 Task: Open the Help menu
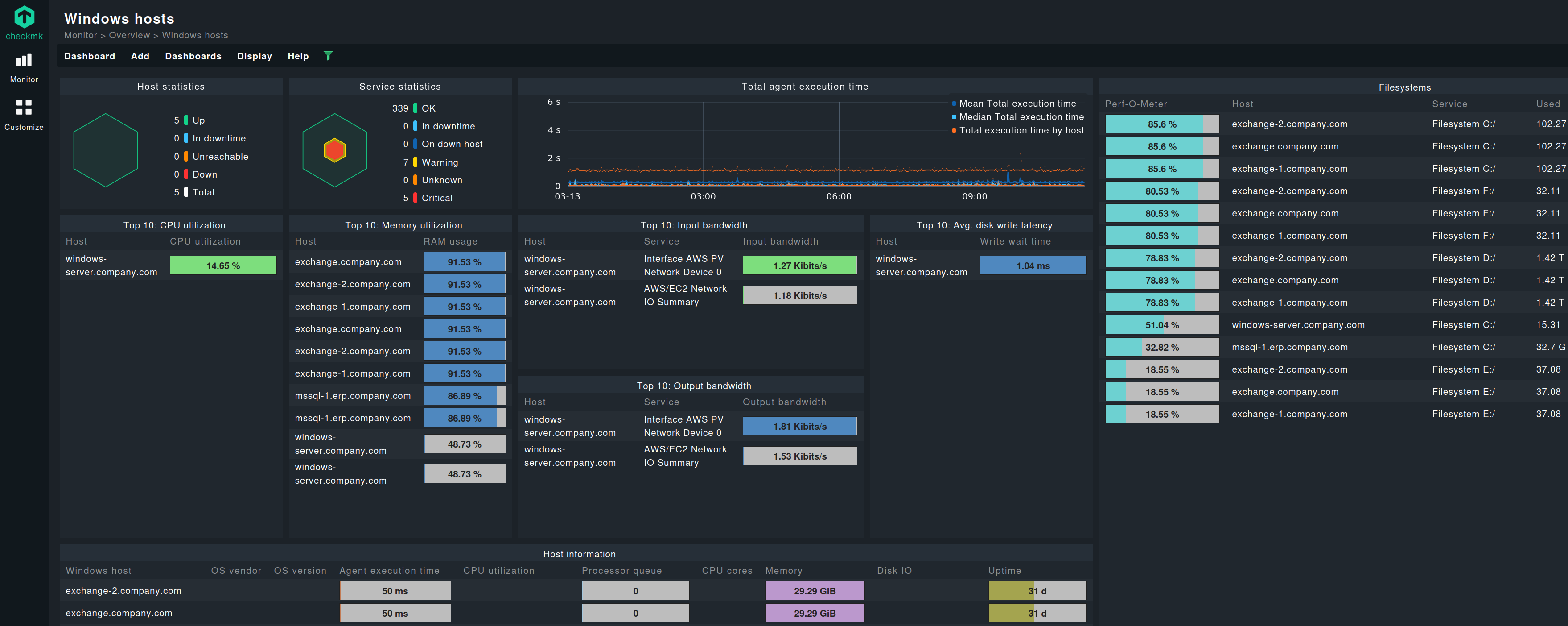(298, 56)
